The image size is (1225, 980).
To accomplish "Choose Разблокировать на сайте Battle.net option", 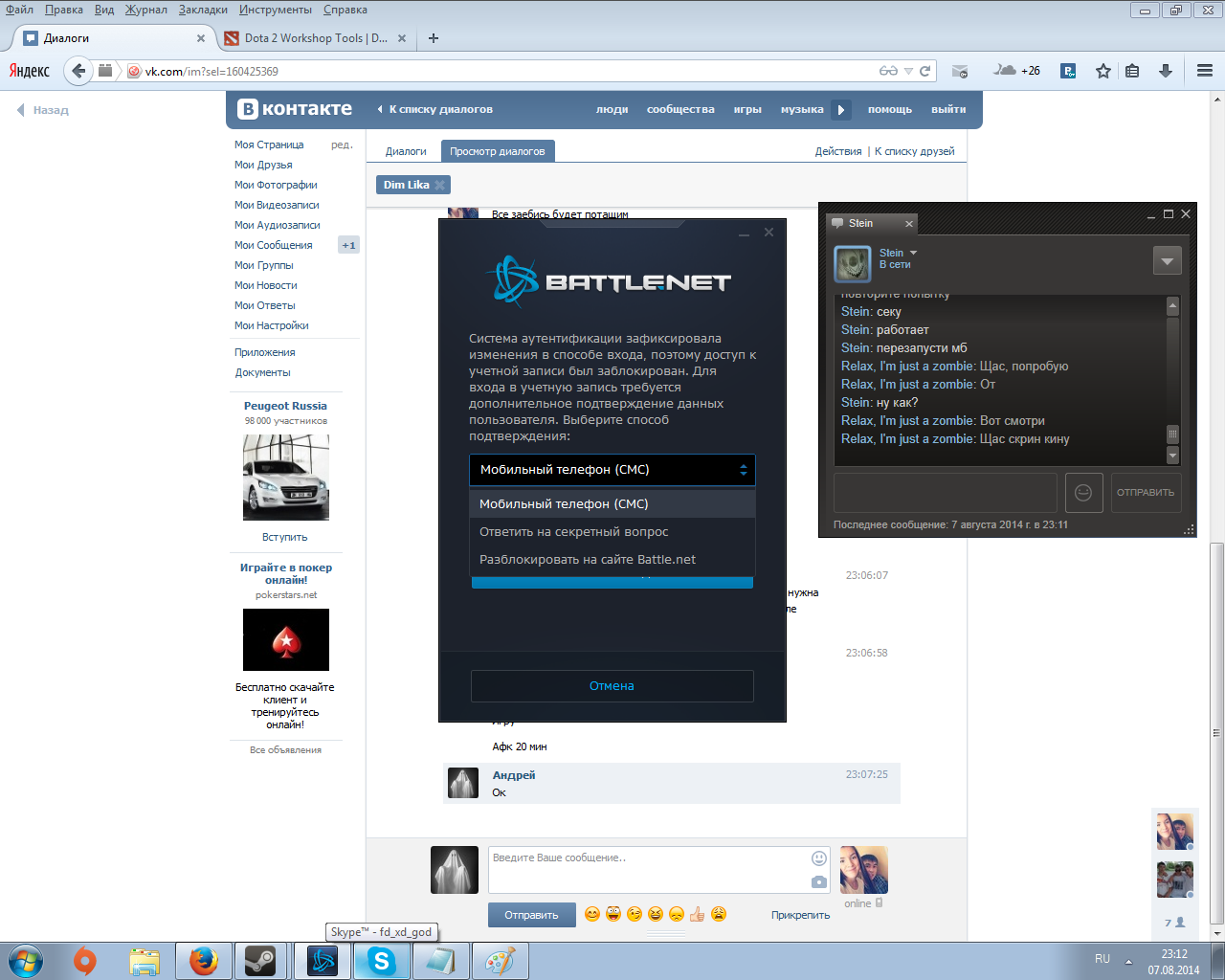I will pos(612,559).
